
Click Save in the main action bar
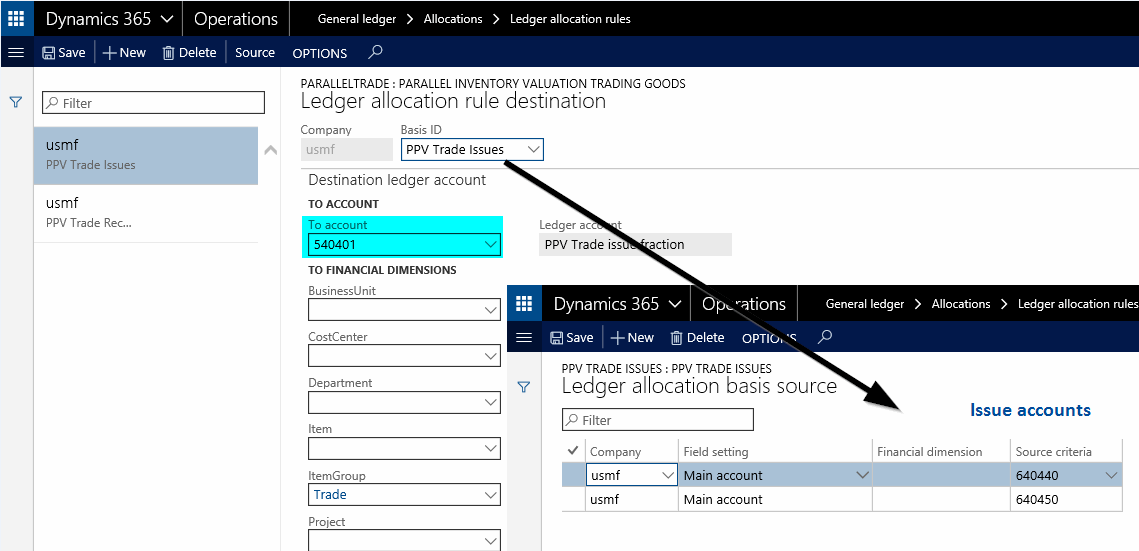tap(64, 53)
